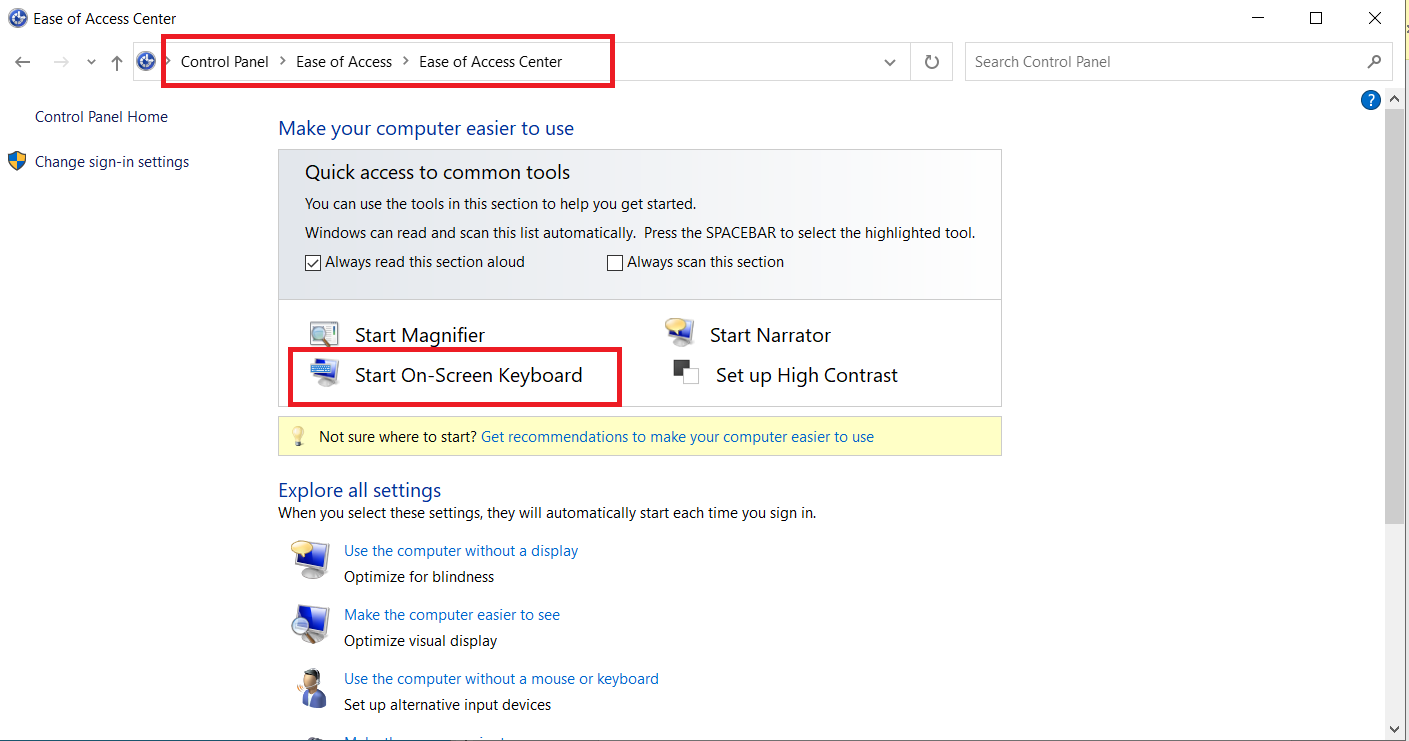Click the On-Screen Keyboard icon
The width and height of the screenshot is (1409, 741).
(x=325, y=373)
